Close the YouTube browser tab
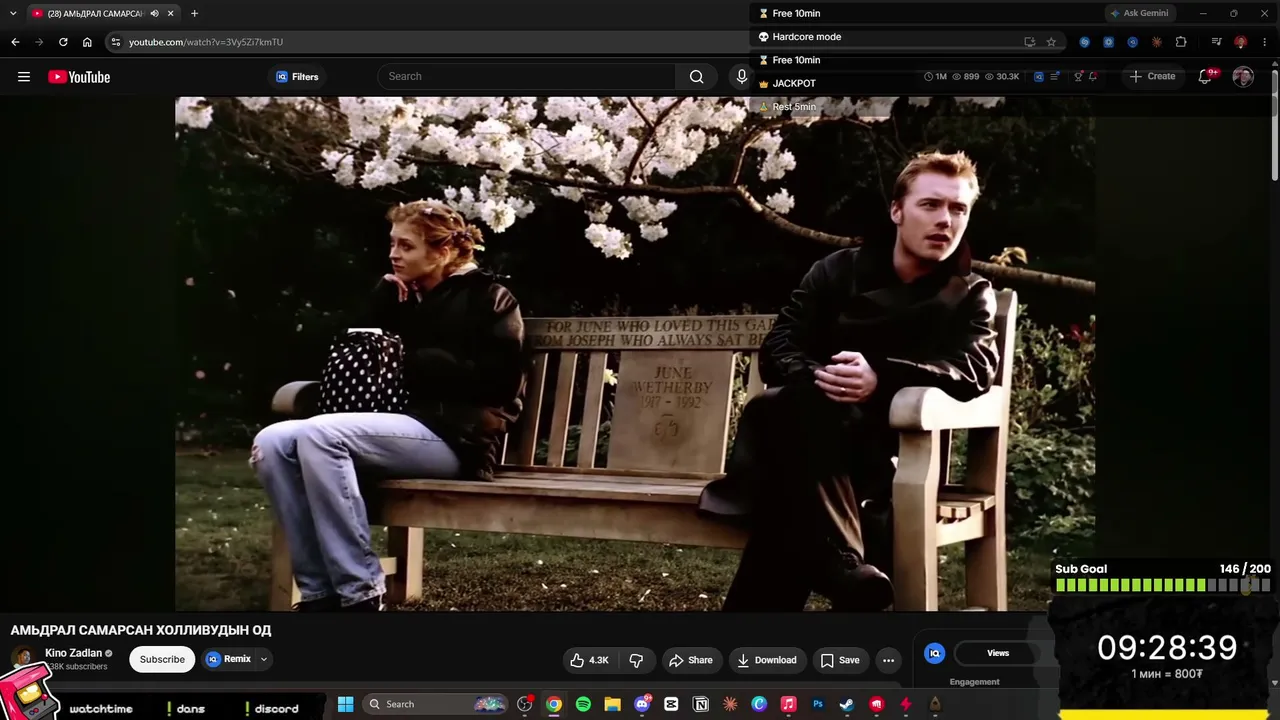Image resolution: width=1280 pixels, height=720 pixels. (171, 13)
